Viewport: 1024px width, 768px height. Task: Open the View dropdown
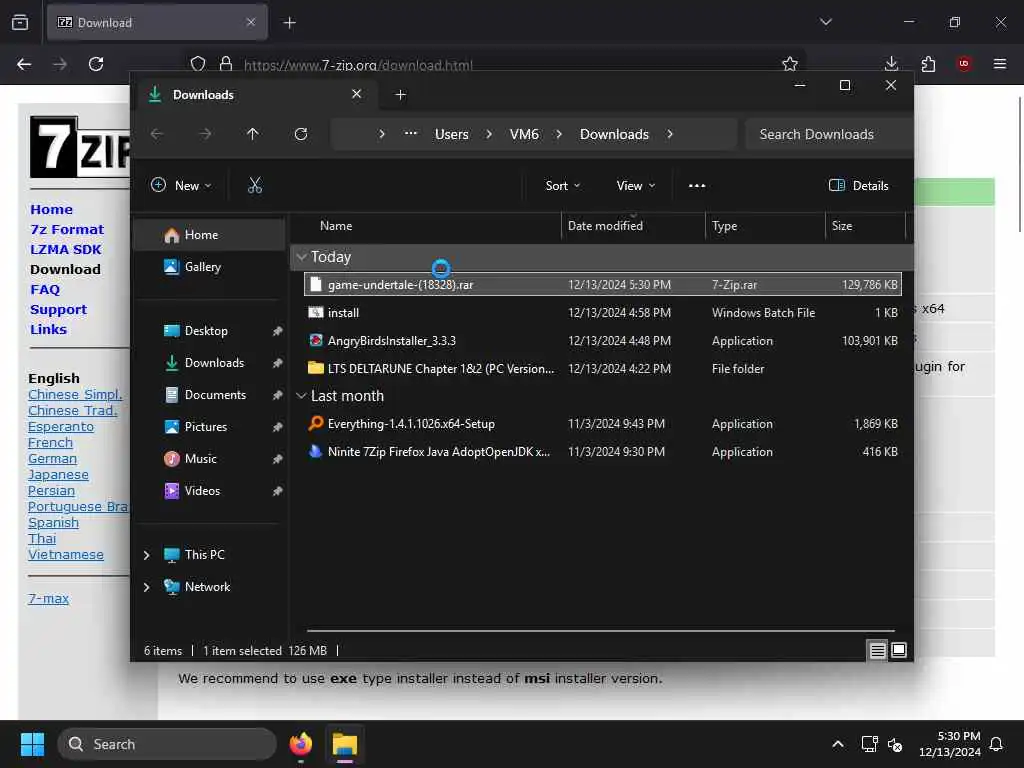pos(635,185)
